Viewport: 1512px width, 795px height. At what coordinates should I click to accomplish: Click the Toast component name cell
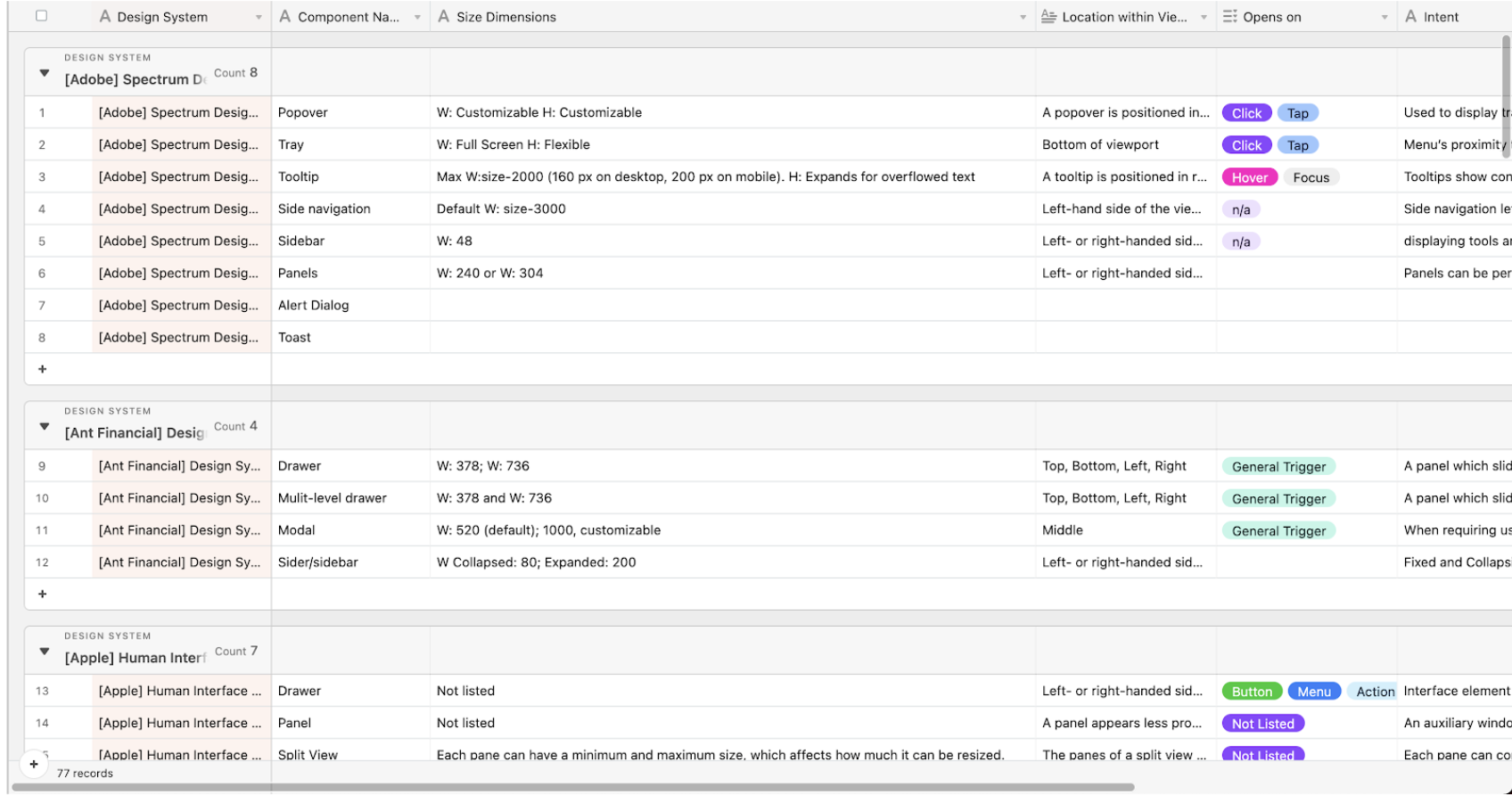click(350, 337)
